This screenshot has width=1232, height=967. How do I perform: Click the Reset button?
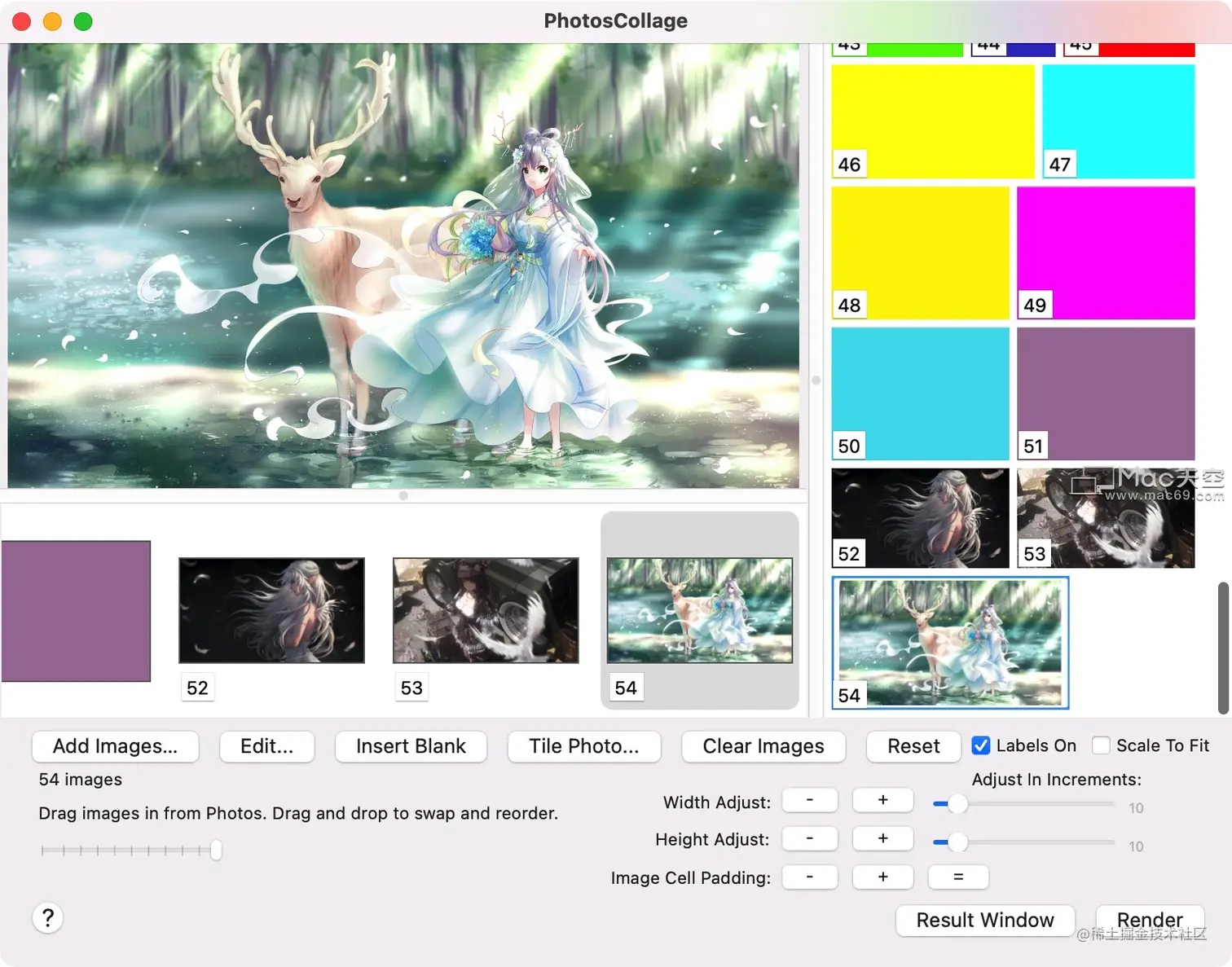pyautogui.click(x=913, y=746)
